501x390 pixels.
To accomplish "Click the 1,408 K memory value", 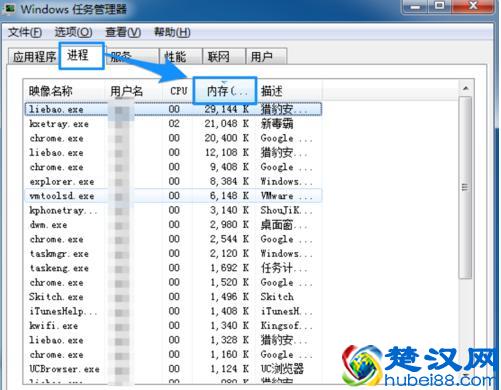I will (x=229, y=311).
